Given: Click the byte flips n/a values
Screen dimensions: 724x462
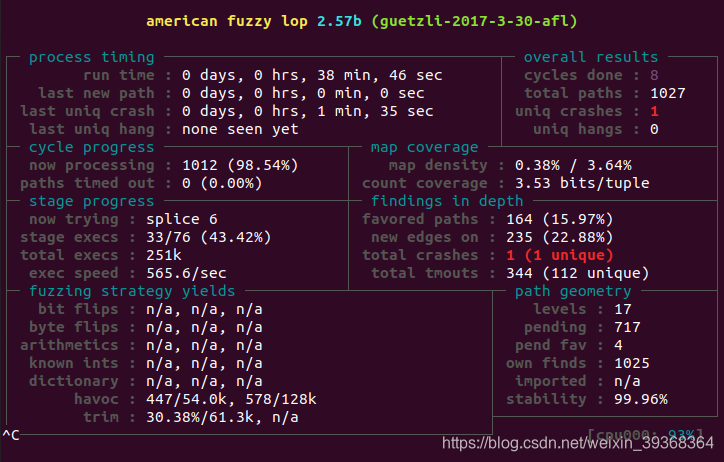Looking at the screenshot, I should 204,327.
